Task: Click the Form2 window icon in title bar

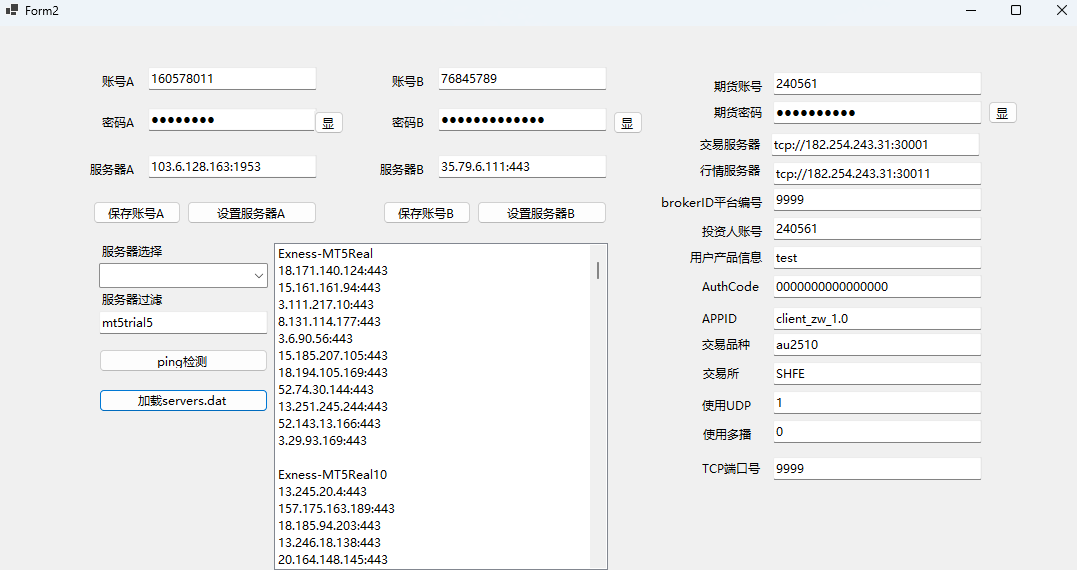Action: coord(11,10)
